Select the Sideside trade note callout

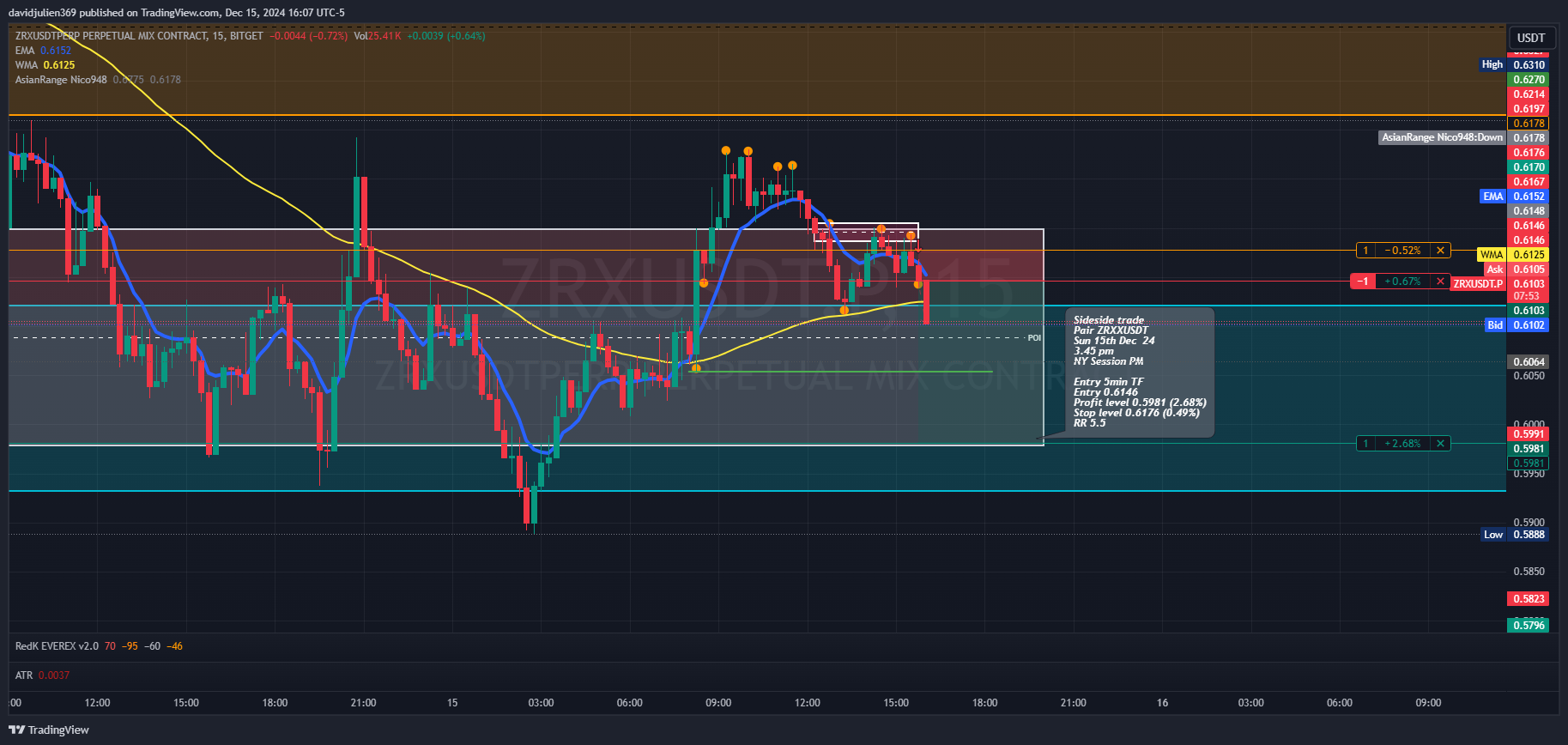(x=1140, y=372)
